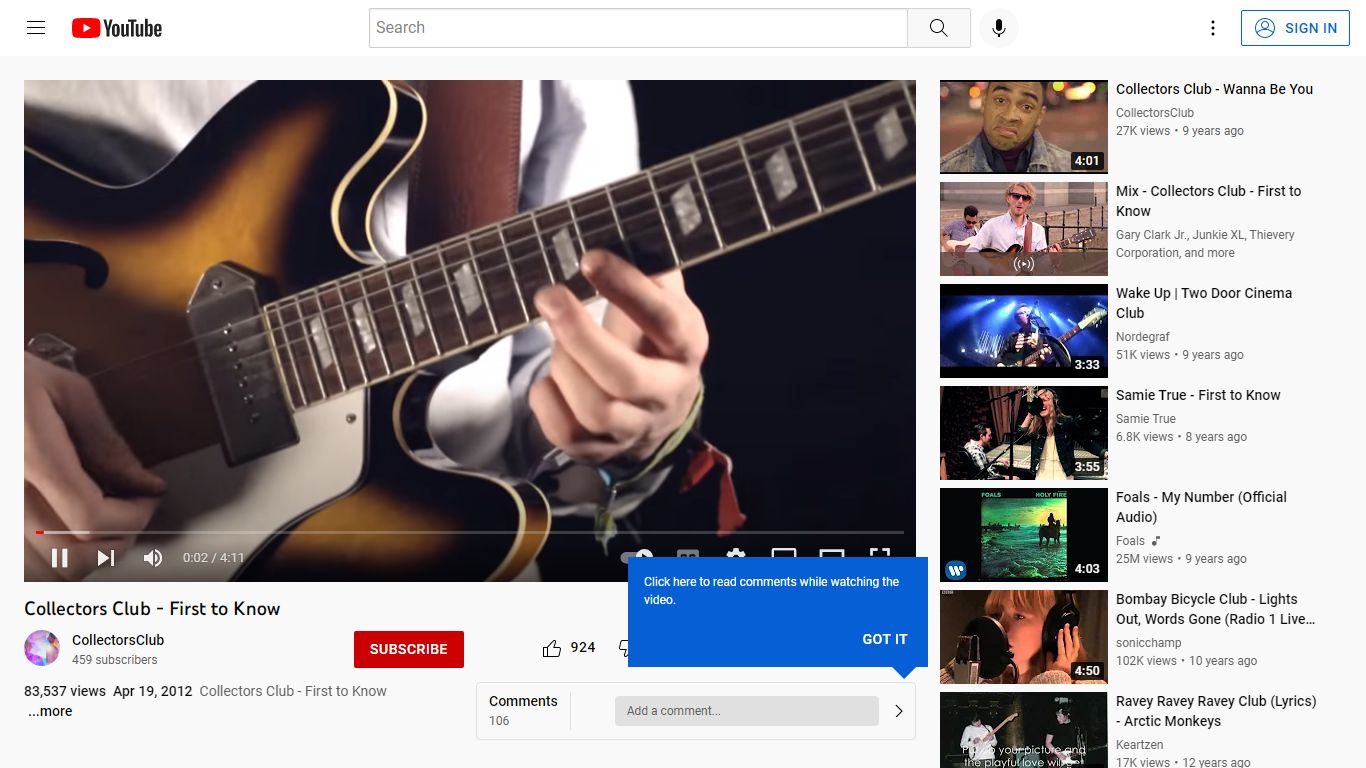The height and width of the screenshot is (768, 1366).
Task: Click the "Apr 19, 2012" upload date
Action: (152, 691)
